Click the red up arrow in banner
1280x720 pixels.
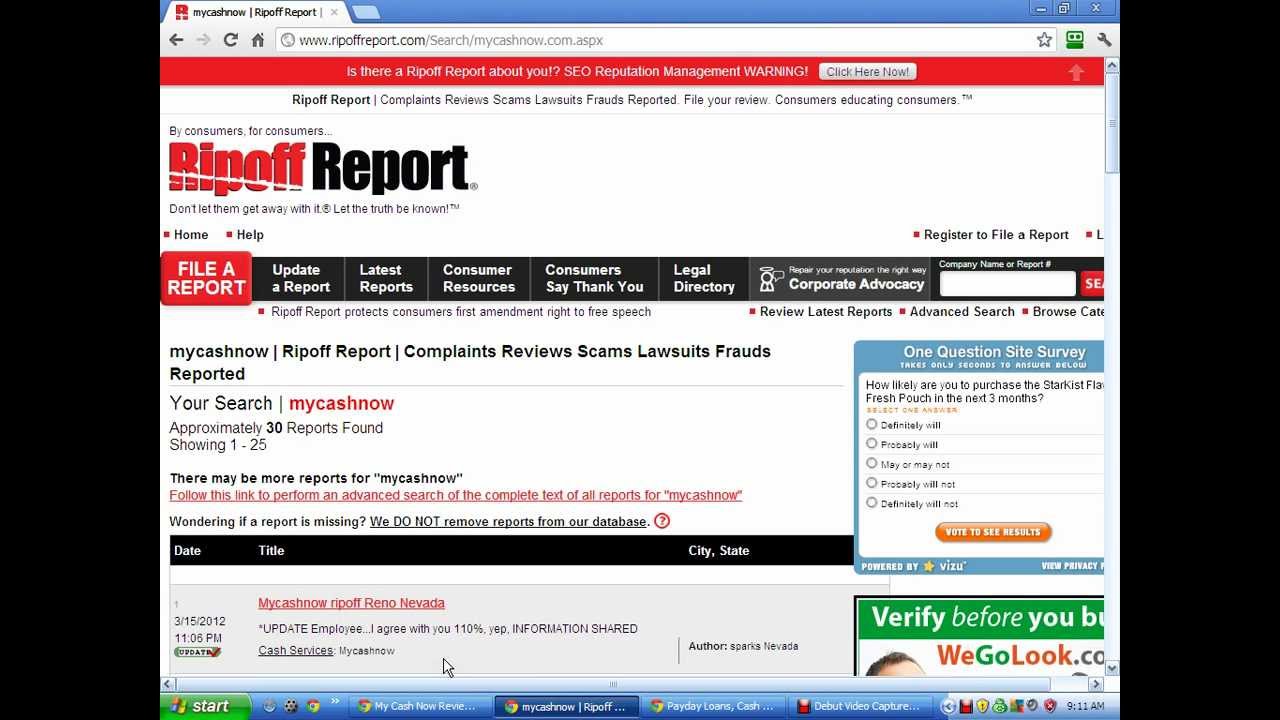[x=1076, y=72]
